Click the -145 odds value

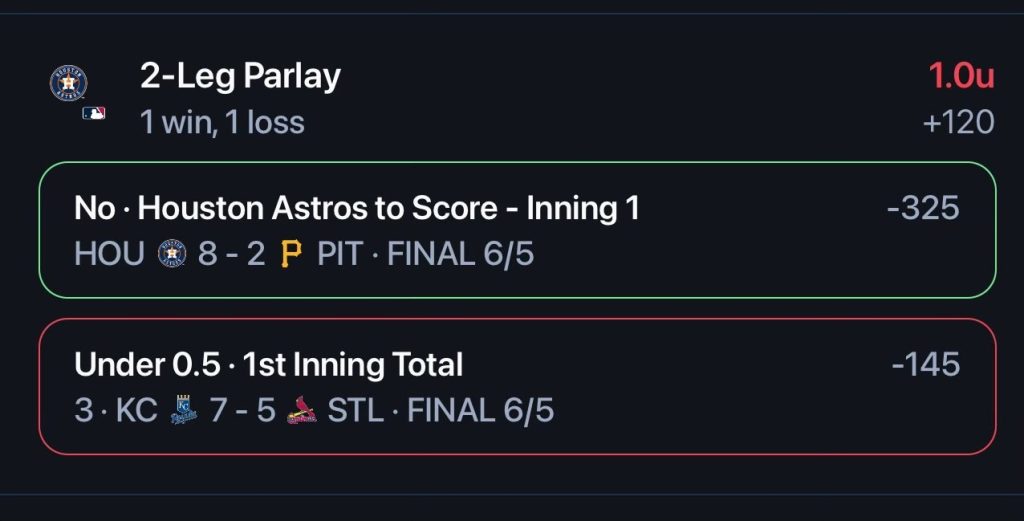pyautogui.click(x=926, y=364)
